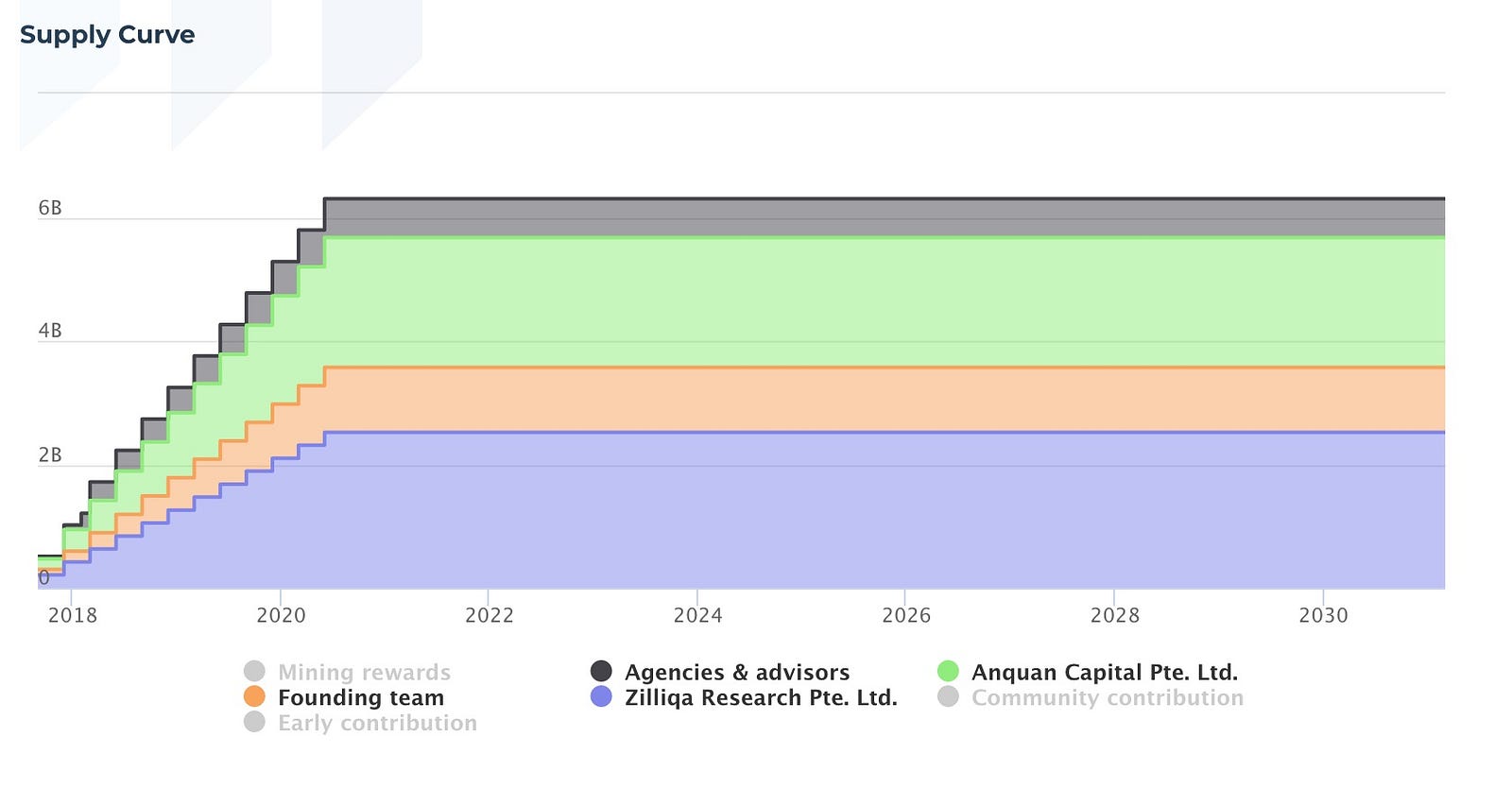The height and width of the screenshot is (788, 1512).
Task: Show the Mining rewards series label
Action: [364, 672]
